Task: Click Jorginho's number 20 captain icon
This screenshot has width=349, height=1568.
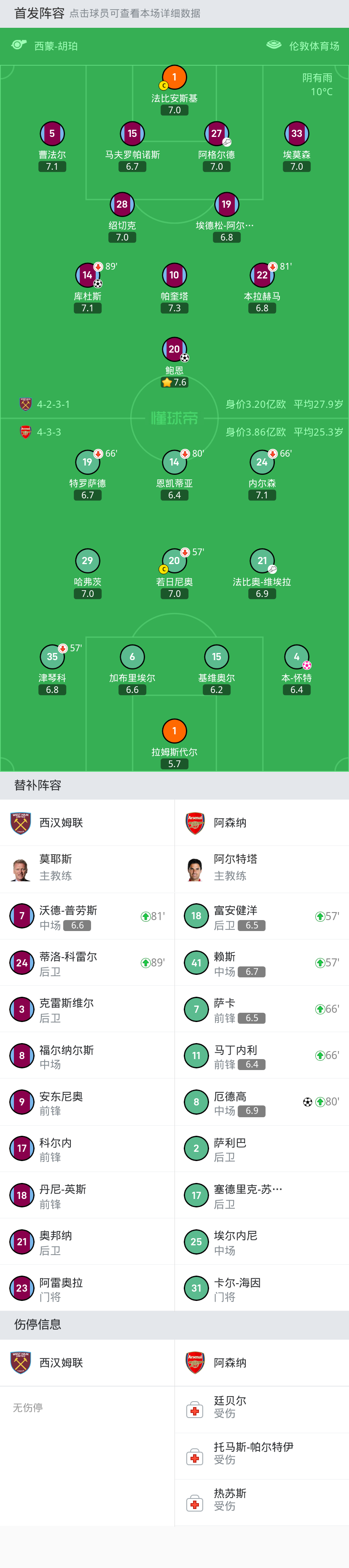Action: 174,561
